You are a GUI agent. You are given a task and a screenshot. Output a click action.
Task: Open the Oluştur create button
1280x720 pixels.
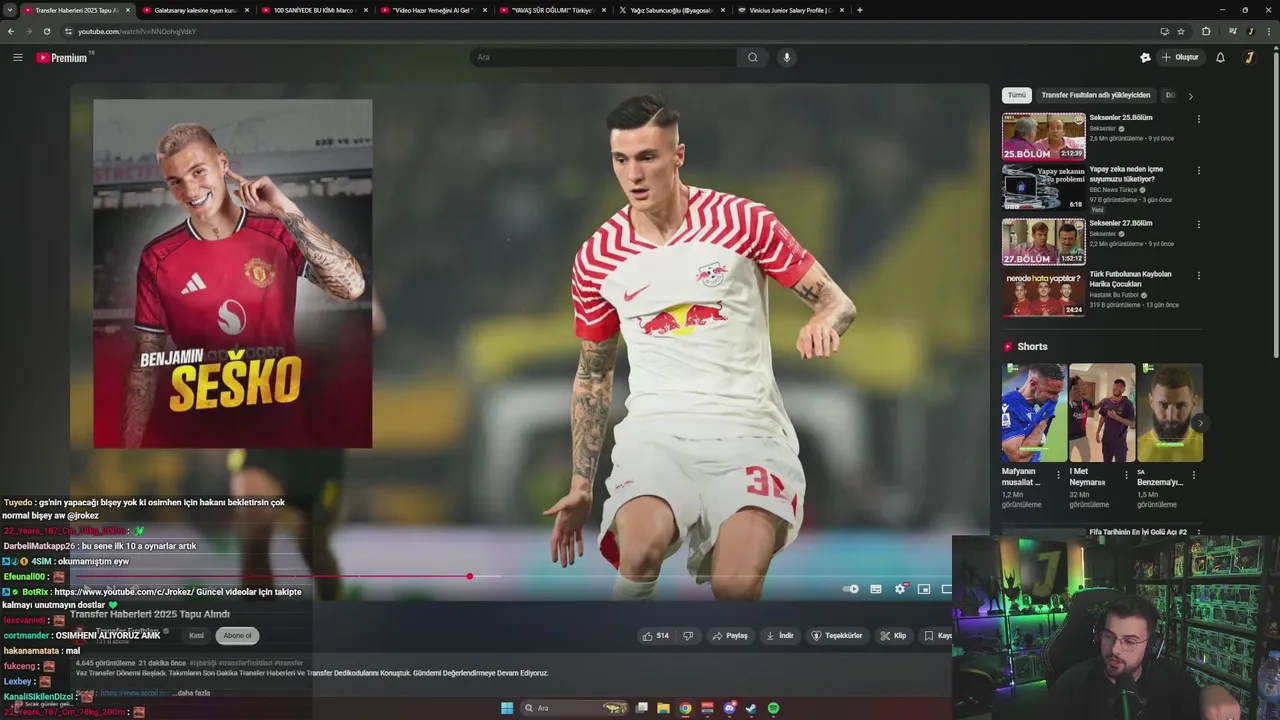[x=1180, y=57]
